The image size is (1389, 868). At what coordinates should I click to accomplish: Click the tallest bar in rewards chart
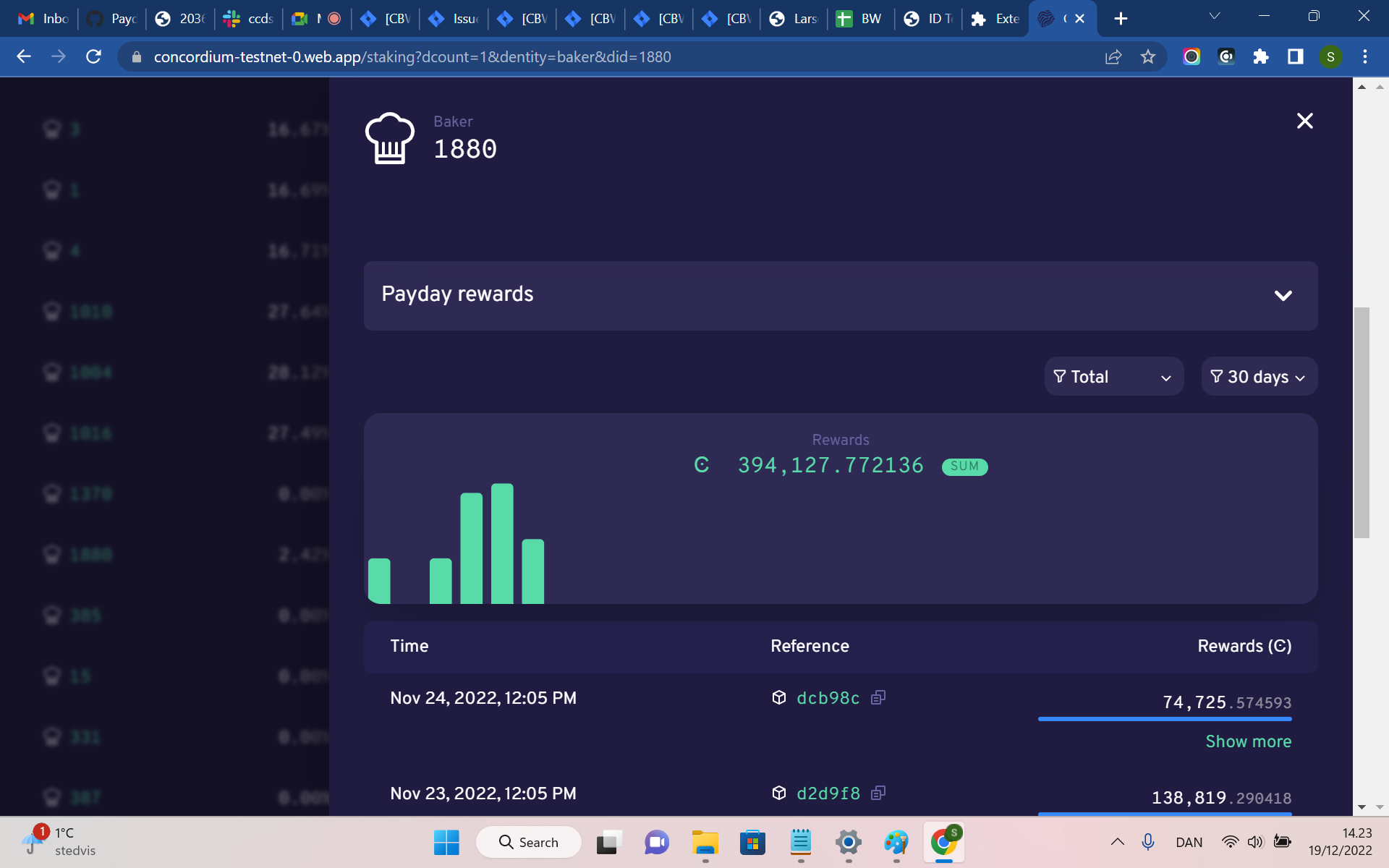pos(502,543)
